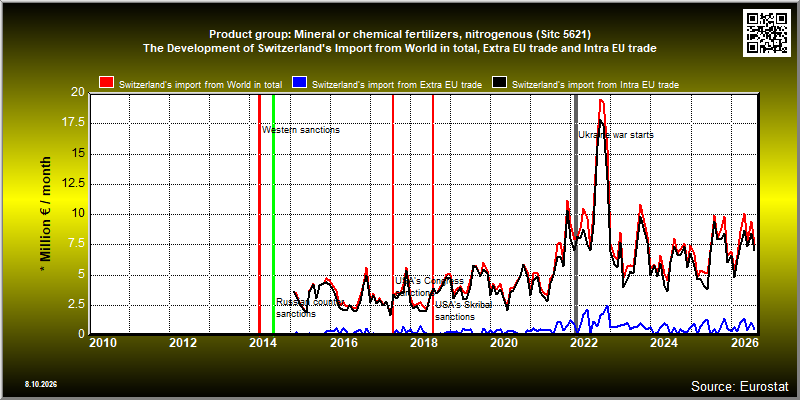Click the "Western sanctions" annotation label
800x400 pixels.
(301, 130)
